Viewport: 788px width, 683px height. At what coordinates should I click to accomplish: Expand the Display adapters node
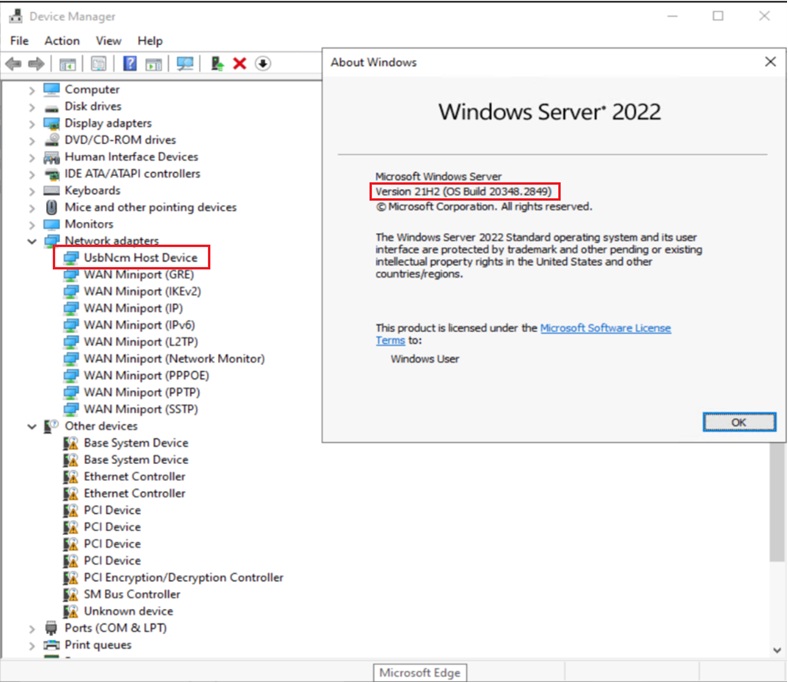pos(32,124)
